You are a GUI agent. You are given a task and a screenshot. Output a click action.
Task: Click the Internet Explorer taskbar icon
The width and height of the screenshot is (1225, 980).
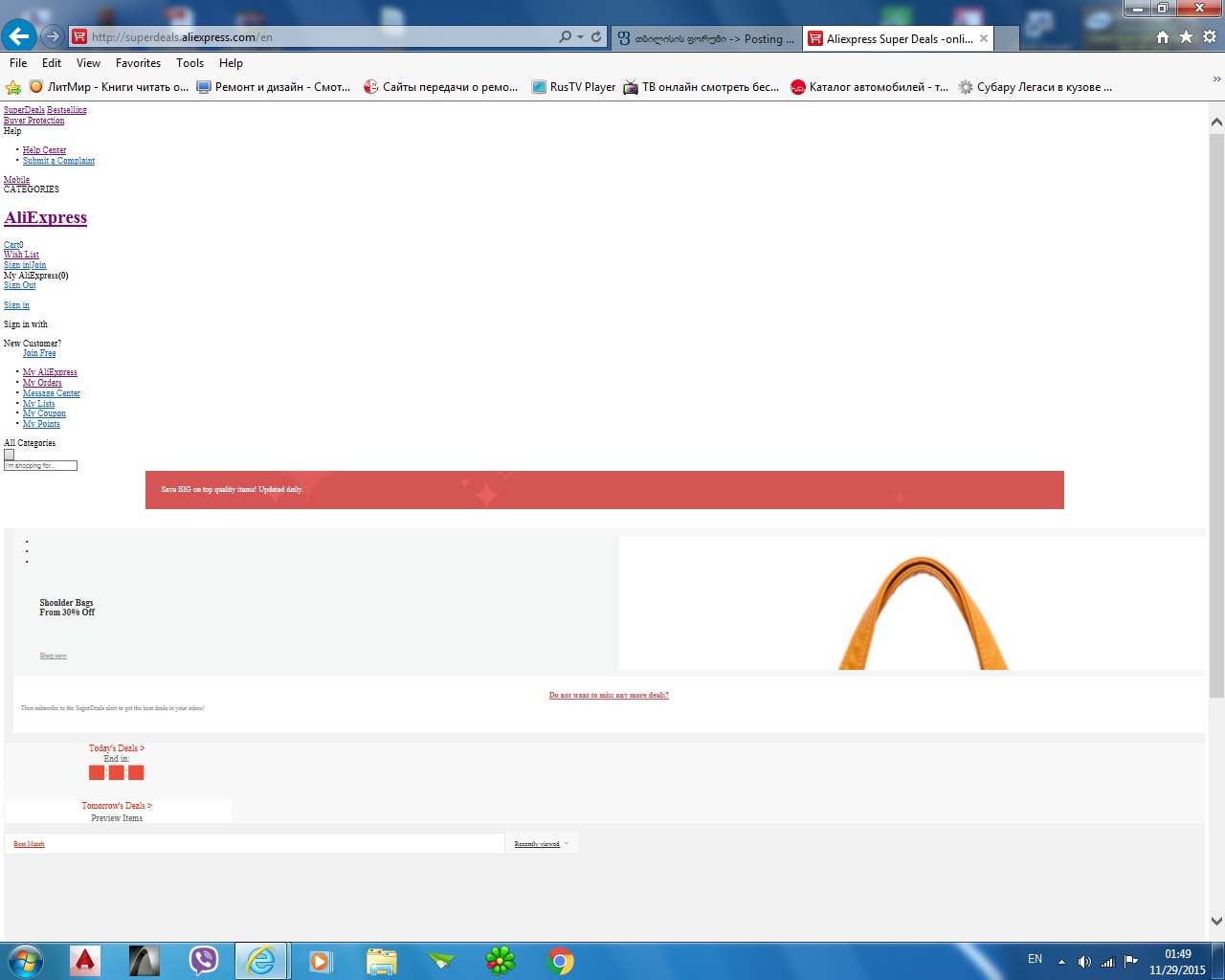click(261, 961)
